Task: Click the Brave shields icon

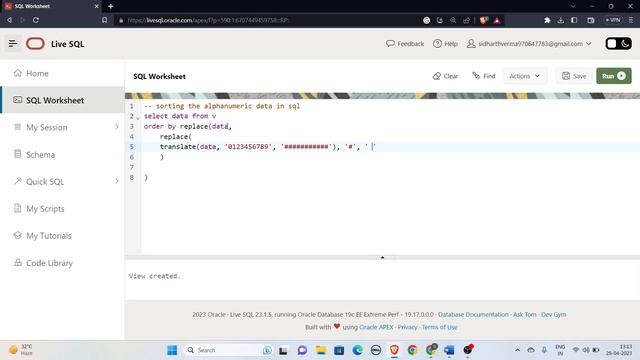Action: [x=484, y=20]
